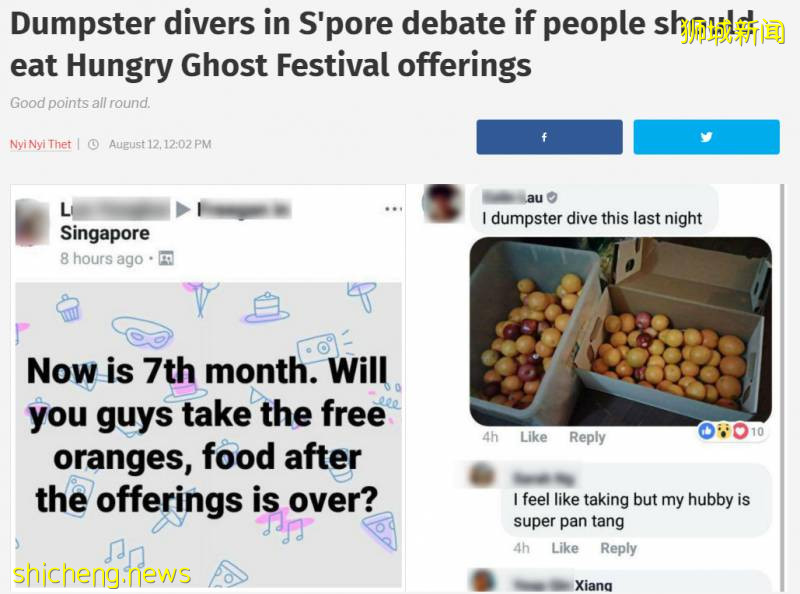Click the post author's blurred profile picture

pyautogui.click(x=33, y=220)
